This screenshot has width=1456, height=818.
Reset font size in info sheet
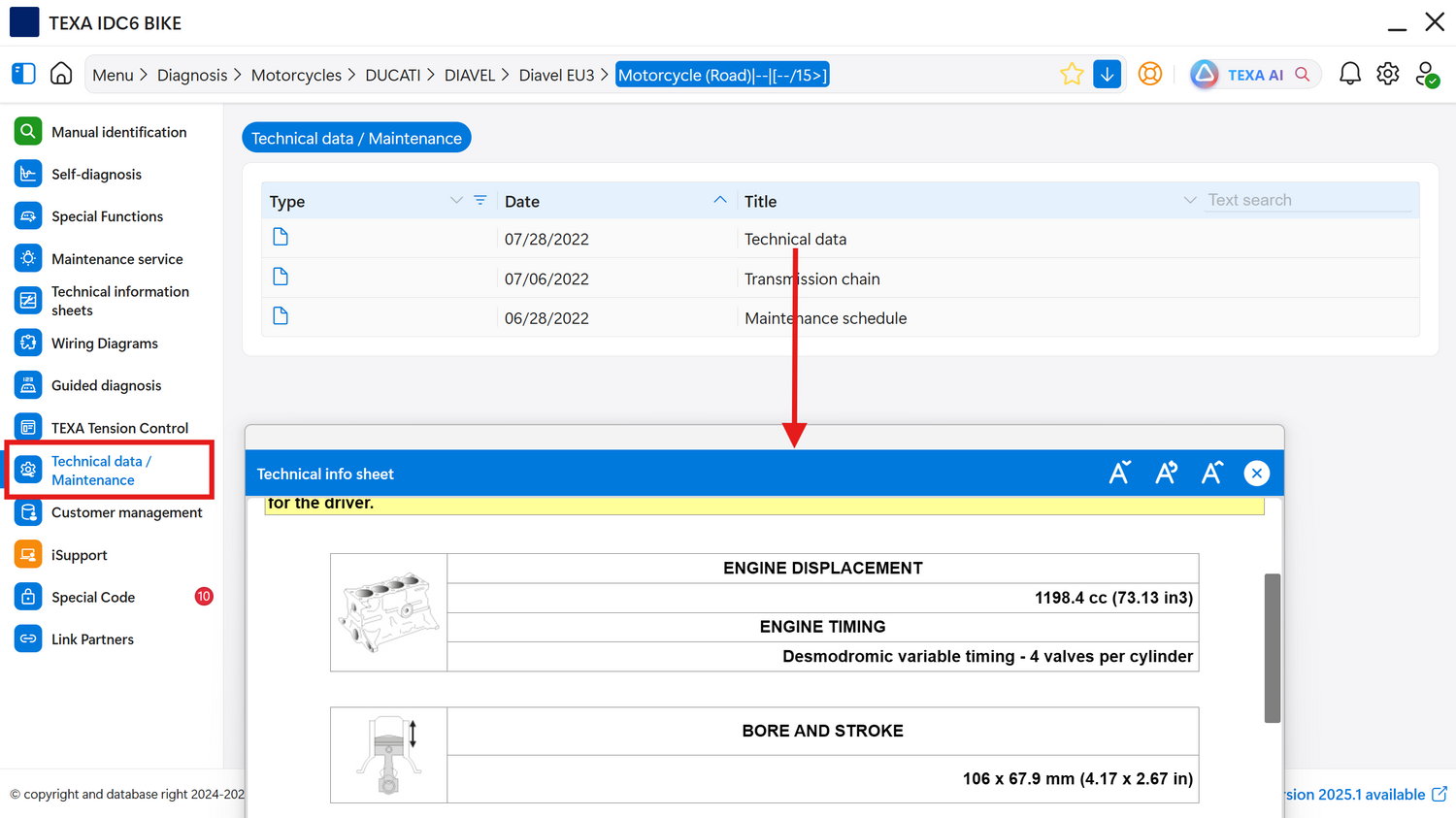[1166, 473]
